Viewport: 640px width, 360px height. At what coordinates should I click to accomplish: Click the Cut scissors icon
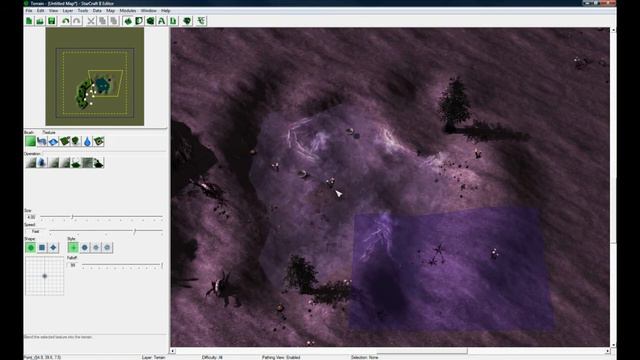[x=91, y=21]
